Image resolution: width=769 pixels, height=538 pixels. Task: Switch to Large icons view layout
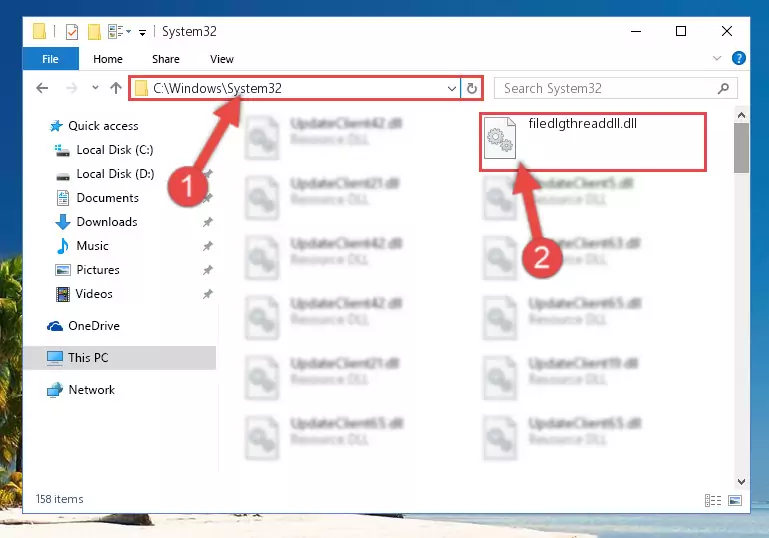(735, 500)
